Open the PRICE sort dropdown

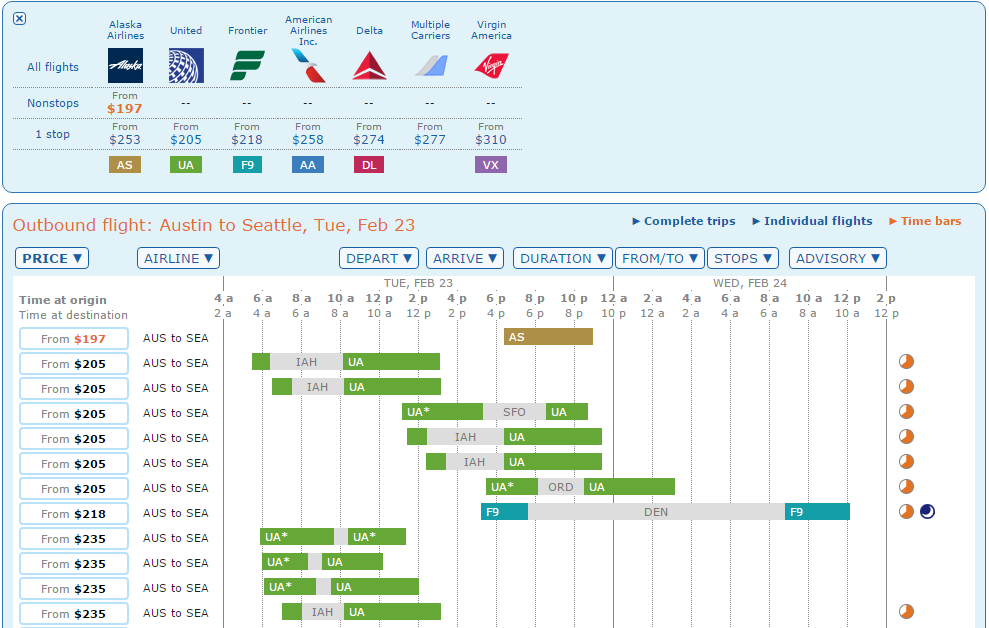tap(52, 259)
